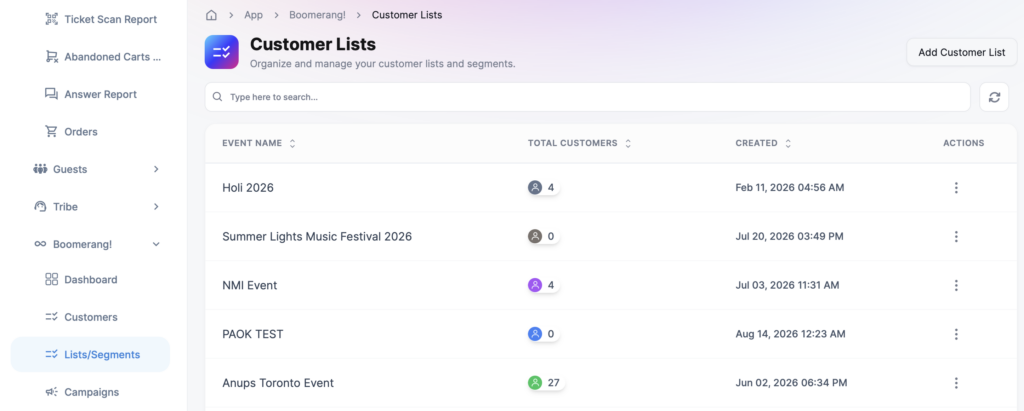
Task: Click date Jul 20, 2026 03:49 PM
Action: click(x=789, y=237)
